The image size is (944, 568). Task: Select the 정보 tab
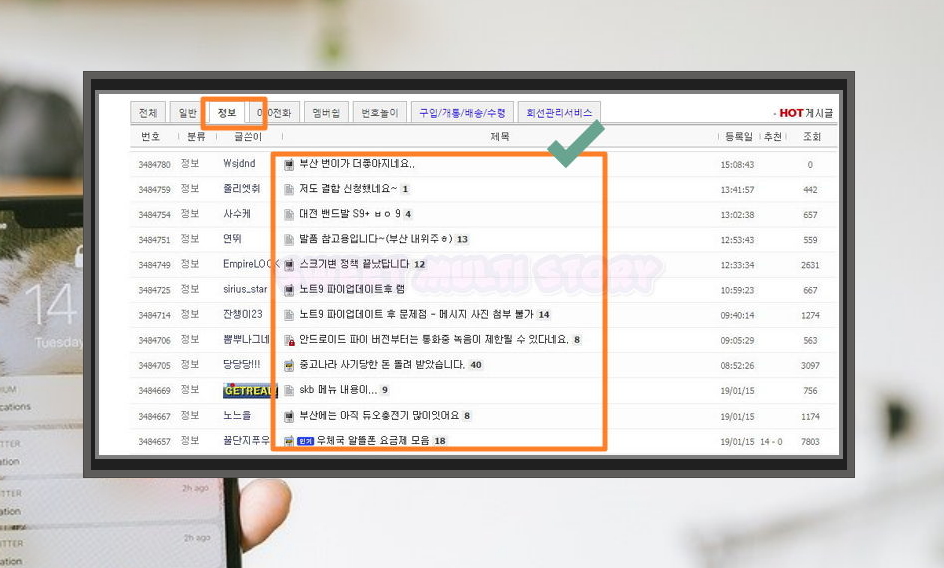[x=227, y=113]
